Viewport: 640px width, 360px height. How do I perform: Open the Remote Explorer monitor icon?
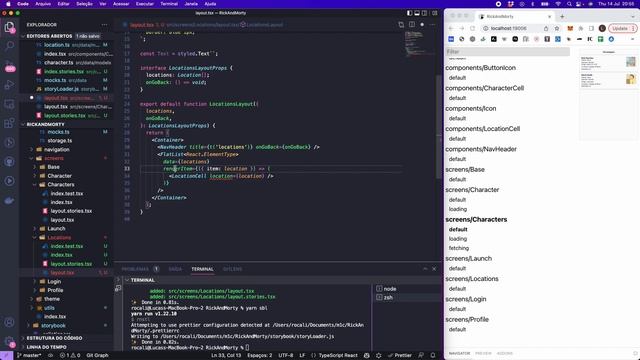click(9, 104)
